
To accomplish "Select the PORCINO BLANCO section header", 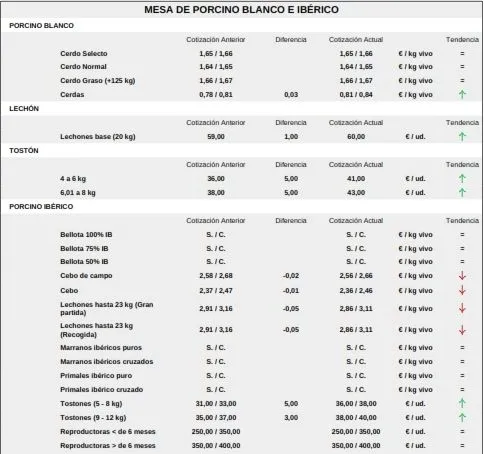I will (41, 26).
